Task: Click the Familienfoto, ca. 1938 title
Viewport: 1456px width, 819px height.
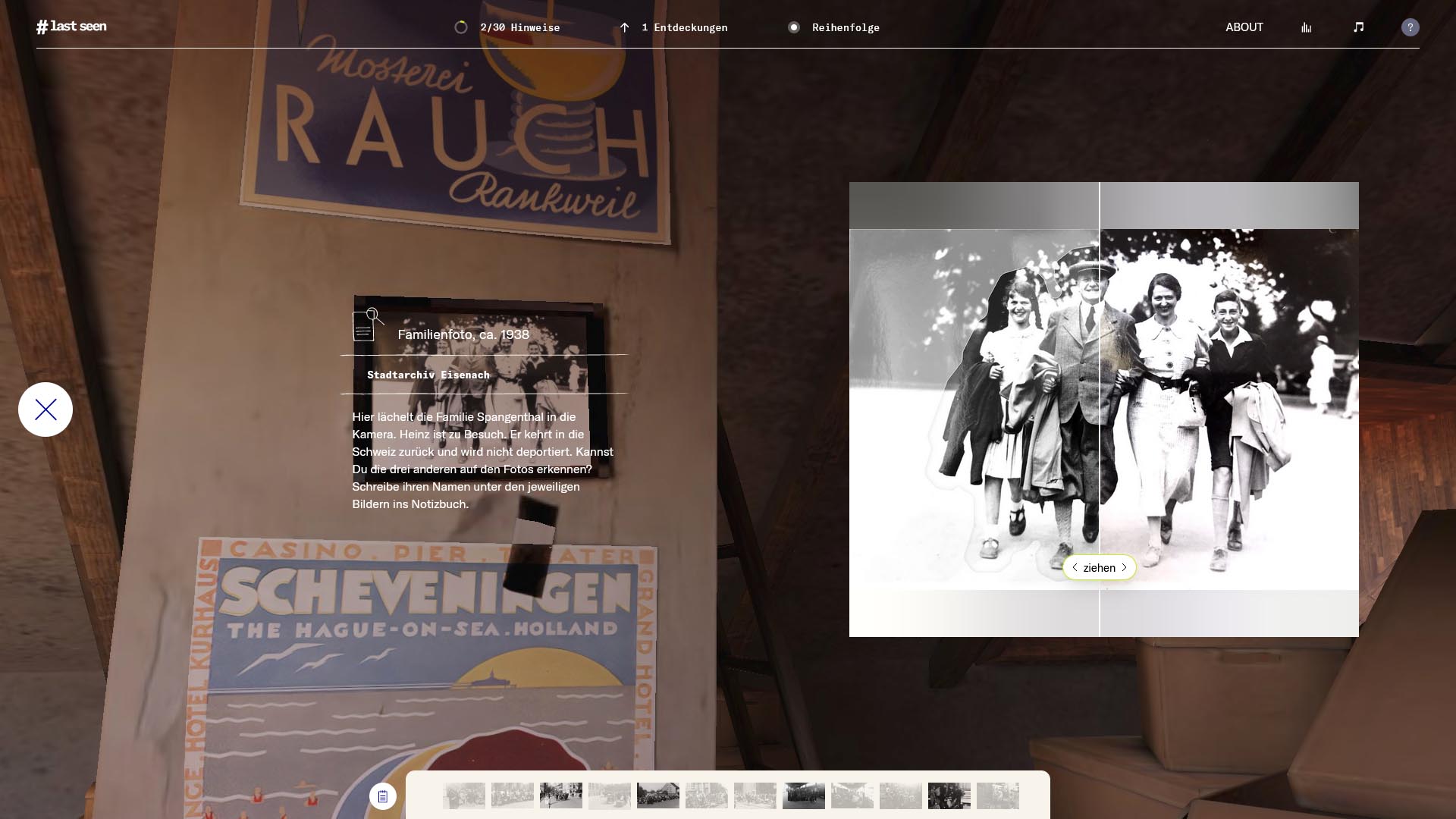Action: (x=463, y=334)
